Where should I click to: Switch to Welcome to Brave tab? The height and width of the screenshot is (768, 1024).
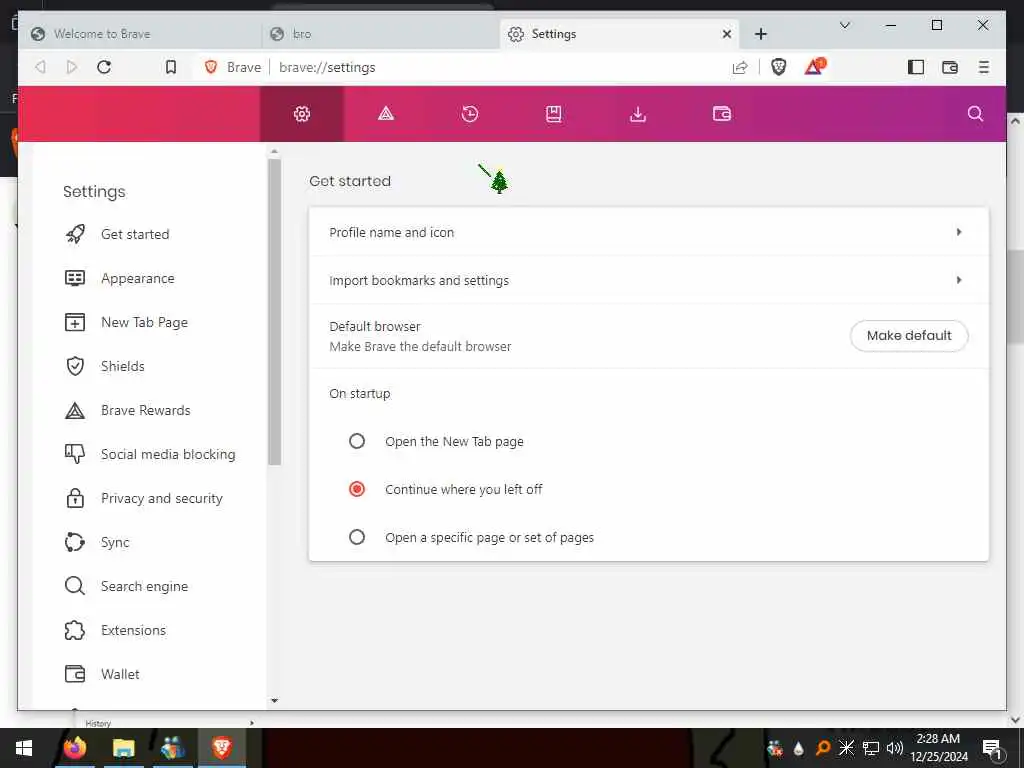(x=140, y=34)
